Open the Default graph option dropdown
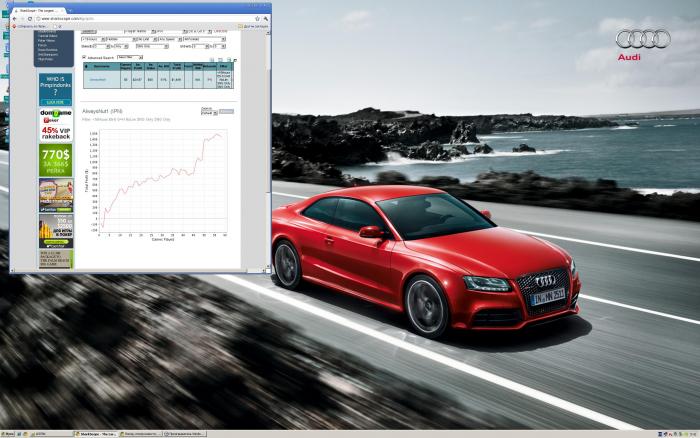 coord(209,113)
